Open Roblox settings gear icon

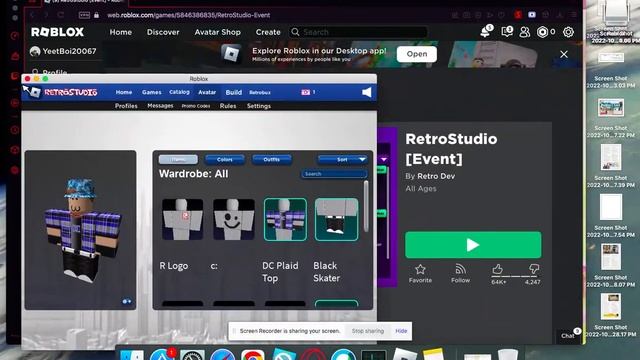[568, 32]
